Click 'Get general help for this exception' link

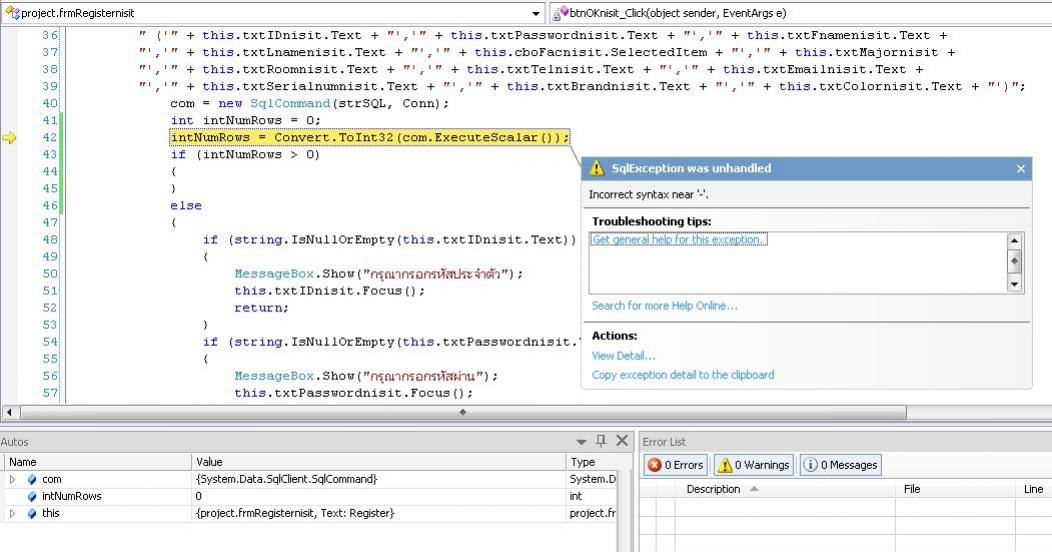(x=678, y=240)
